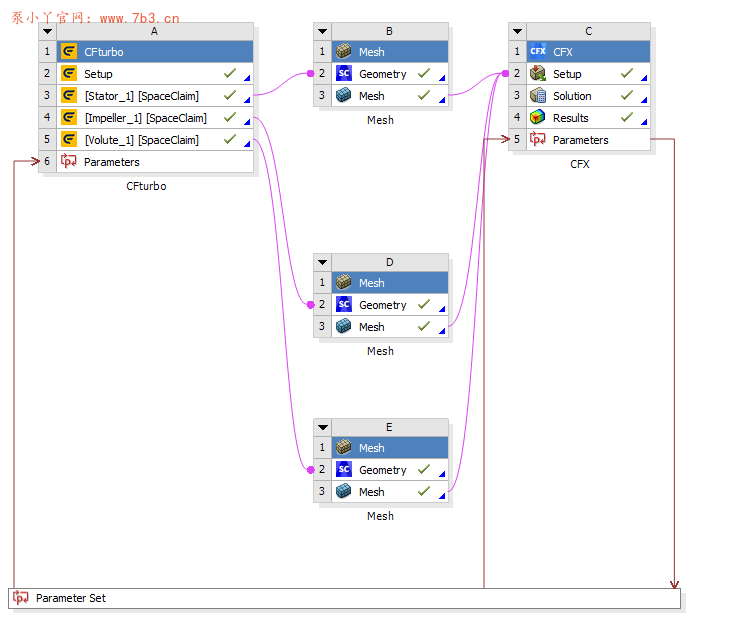Screen dimensions: 729x631
Task: Click the Mesh system name label below B
Action: (x=380, y=120)
